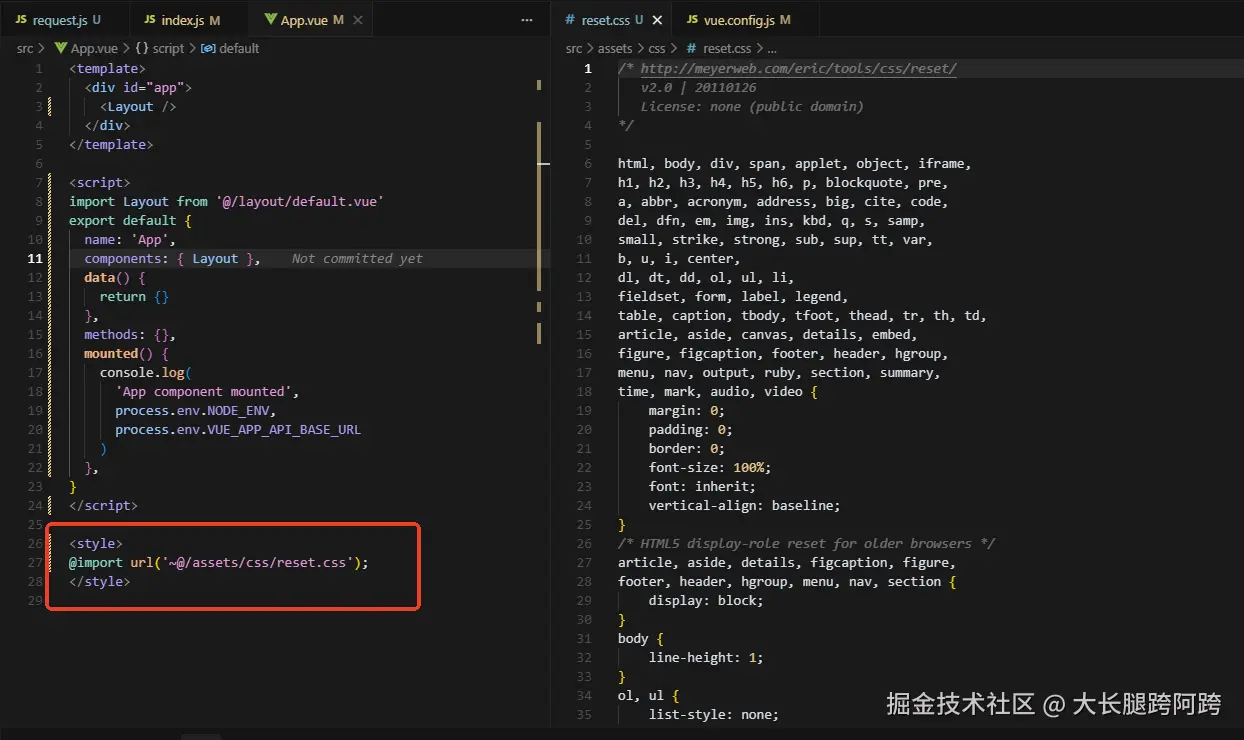This screenshot has height=740, width=1244.
Task: Click the Vue logo on App.vue tab
Action: [x=270, y=20]
